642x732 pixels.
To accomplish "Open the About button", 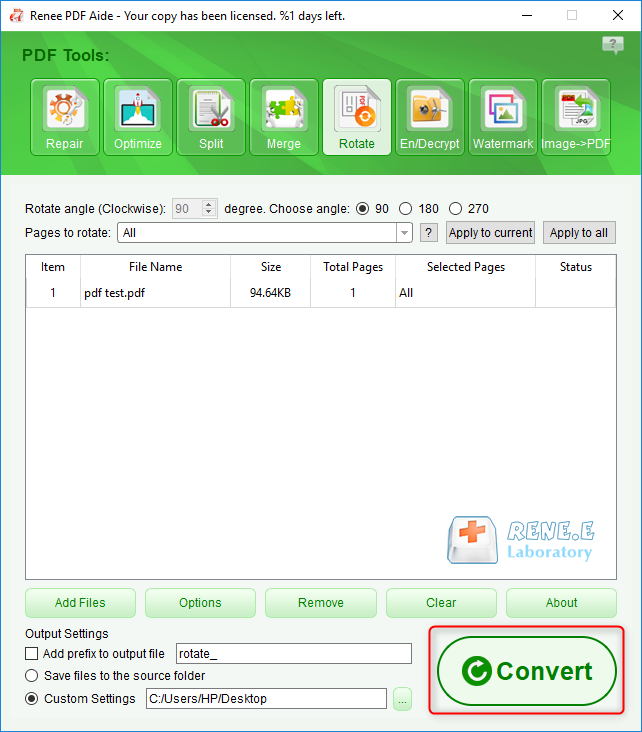I will click(x=561, y=603).
